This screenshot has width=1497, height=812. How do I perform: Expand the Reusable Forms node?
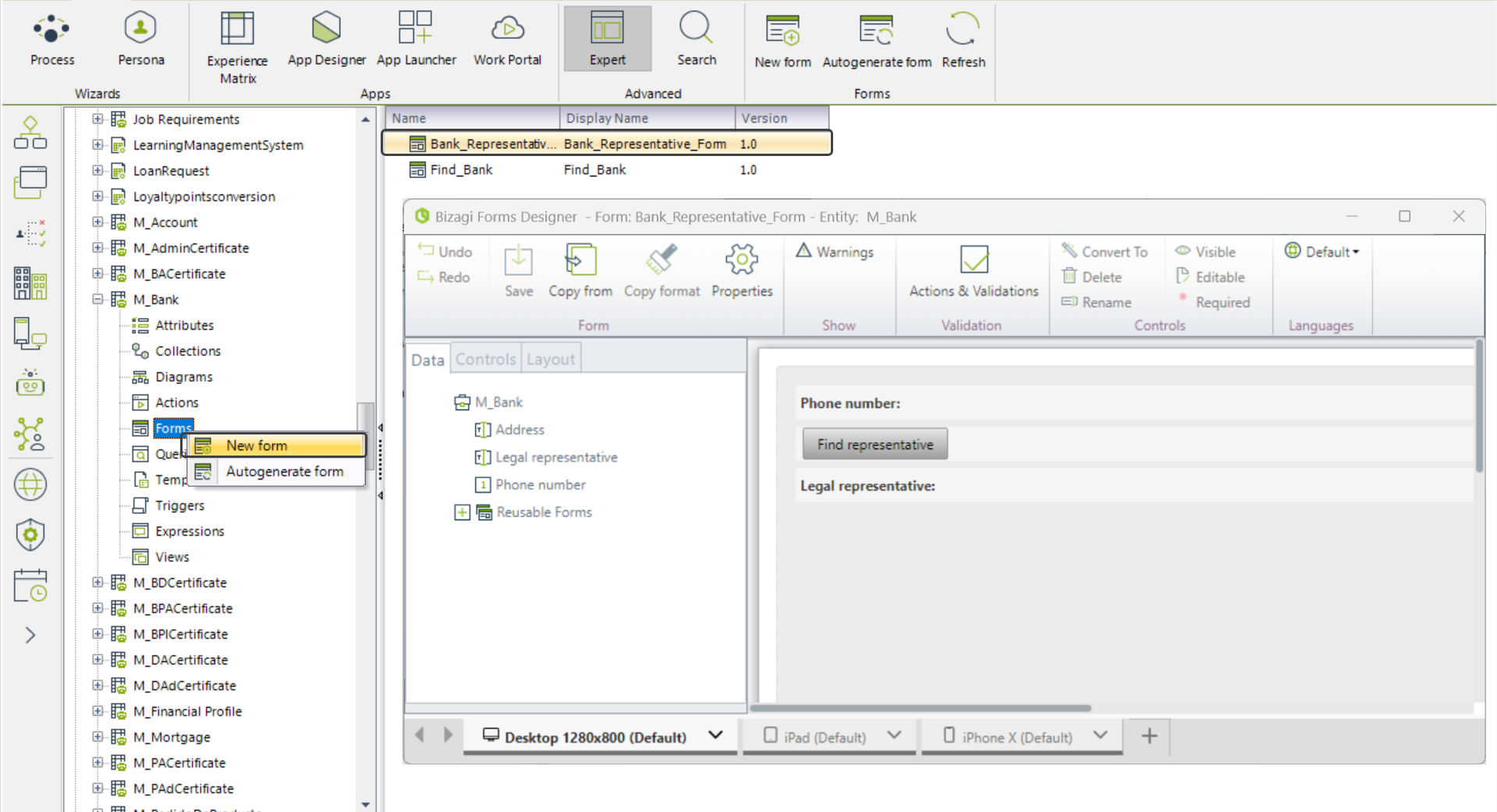(463, 512)
